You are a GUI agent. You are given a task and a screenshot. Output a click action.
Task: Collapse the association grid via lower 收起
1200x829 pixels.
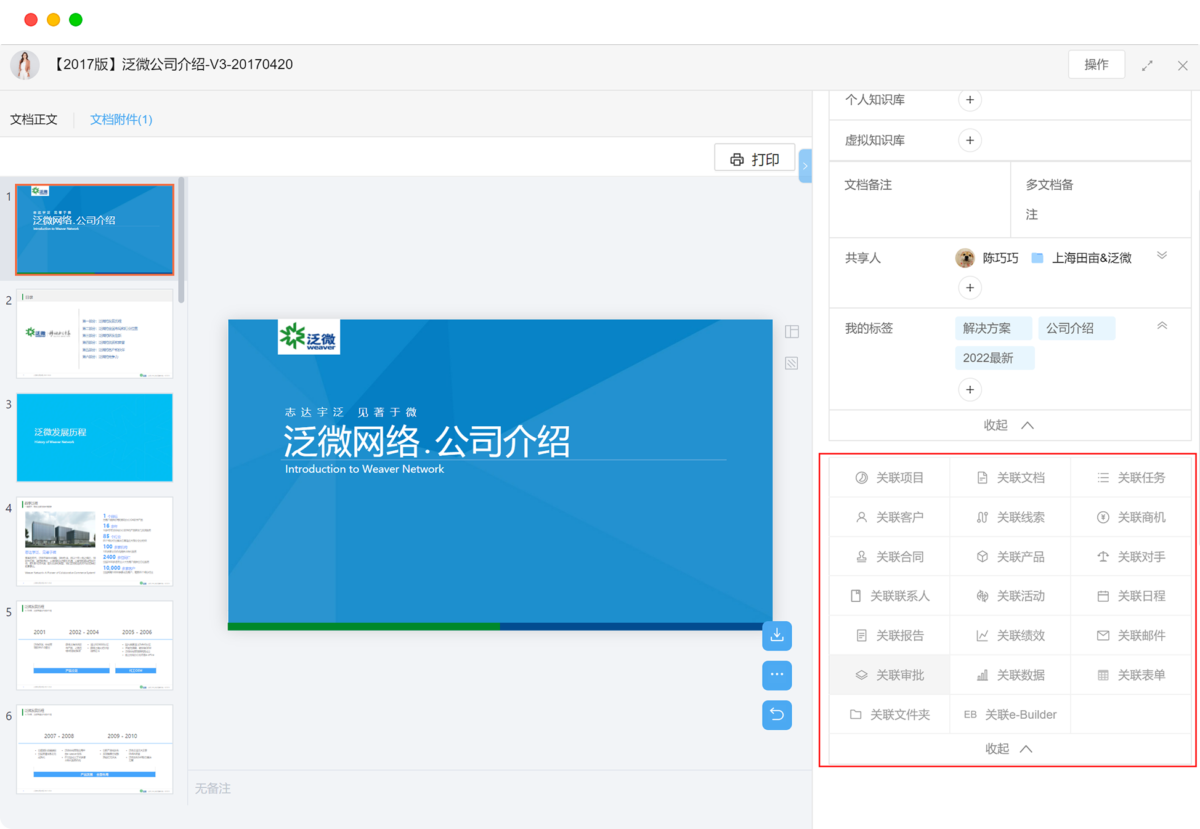pyautogui.click(x=1010, y=748)
